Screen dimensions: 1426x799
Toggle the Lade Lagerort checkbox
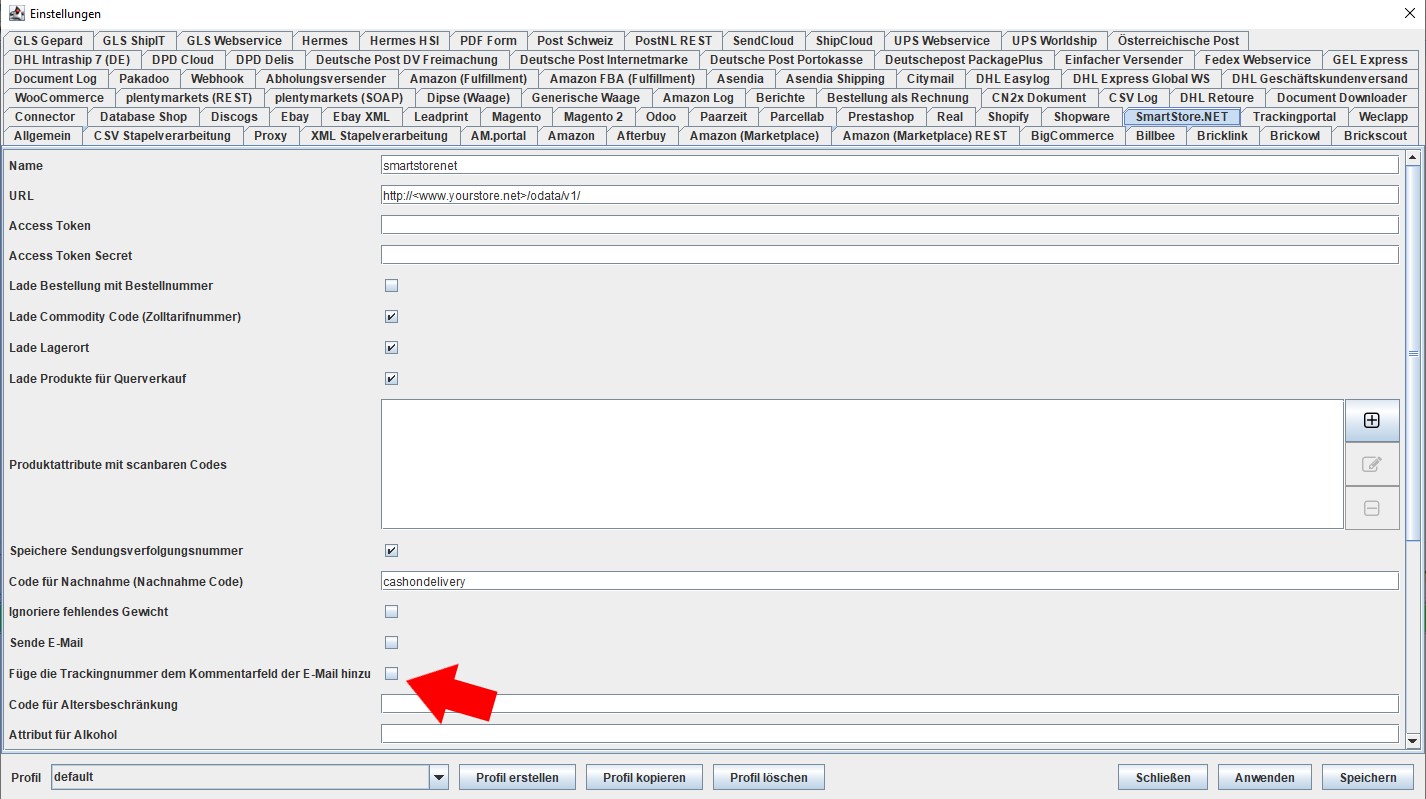tap(391, 348)
